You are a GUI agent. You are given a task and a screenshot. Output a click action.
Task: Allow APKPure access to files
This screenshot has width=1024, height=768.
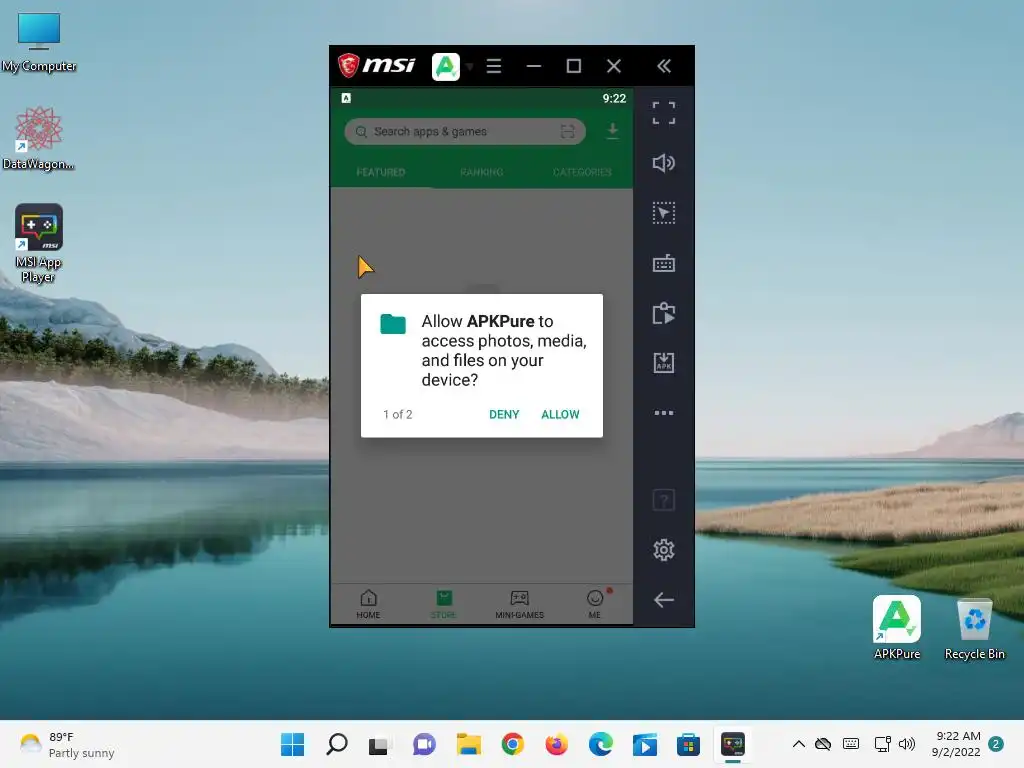[560, 414]
